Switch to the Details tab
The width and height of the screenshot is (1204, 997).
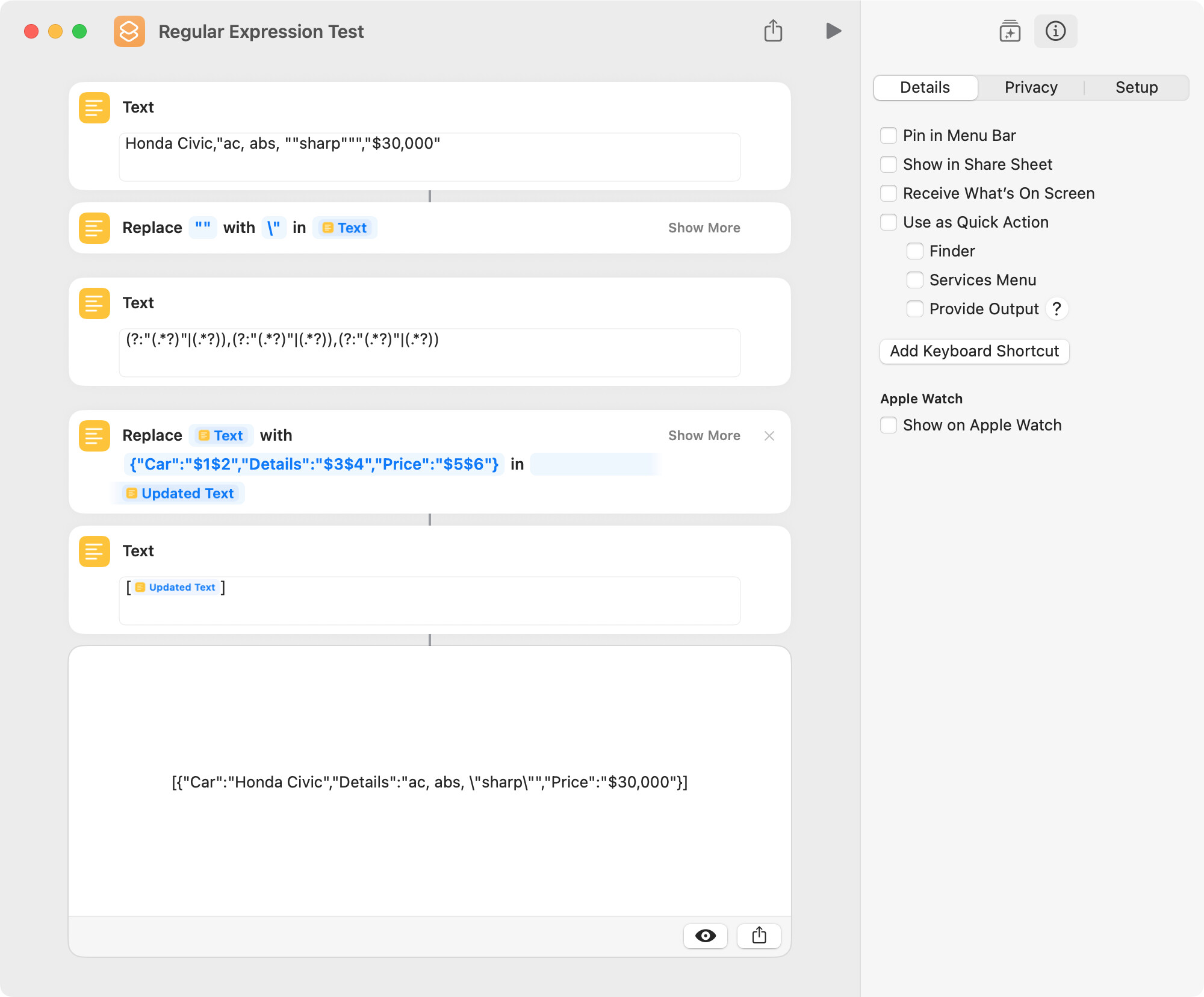point(925,87)
